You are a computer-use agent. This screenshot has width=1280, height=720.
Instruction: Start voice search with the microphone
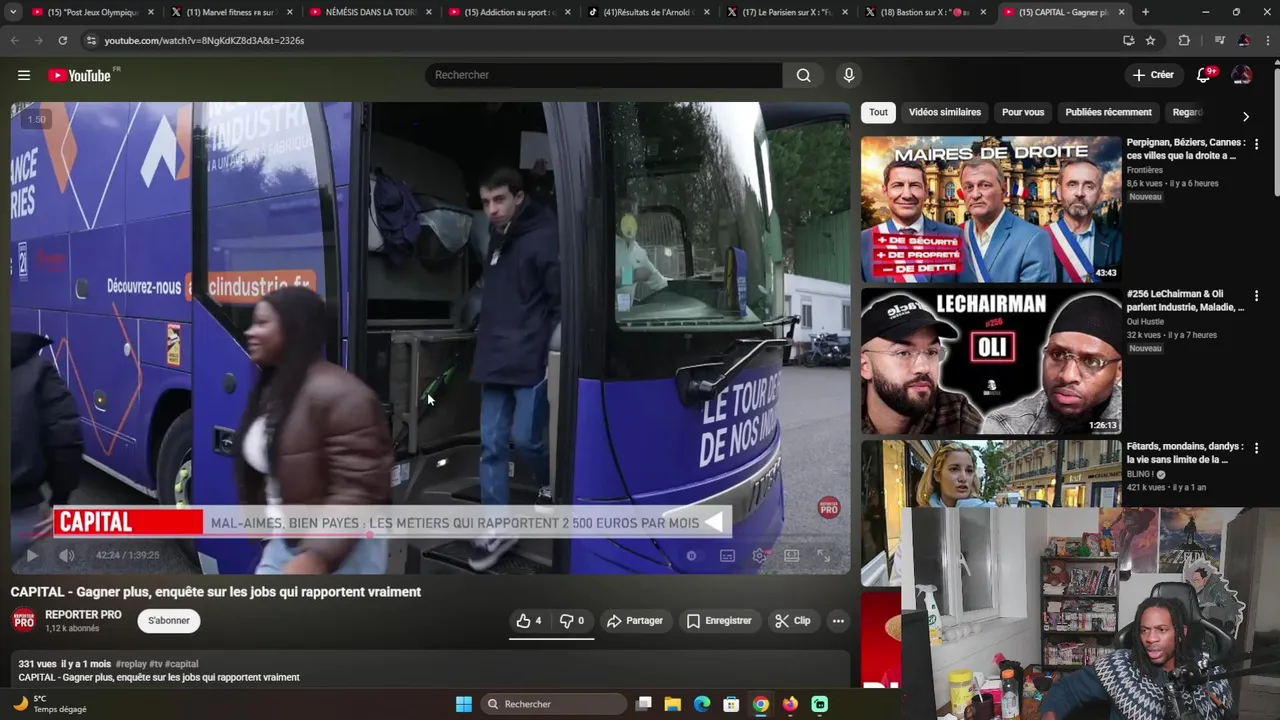(x=849, y=75)
